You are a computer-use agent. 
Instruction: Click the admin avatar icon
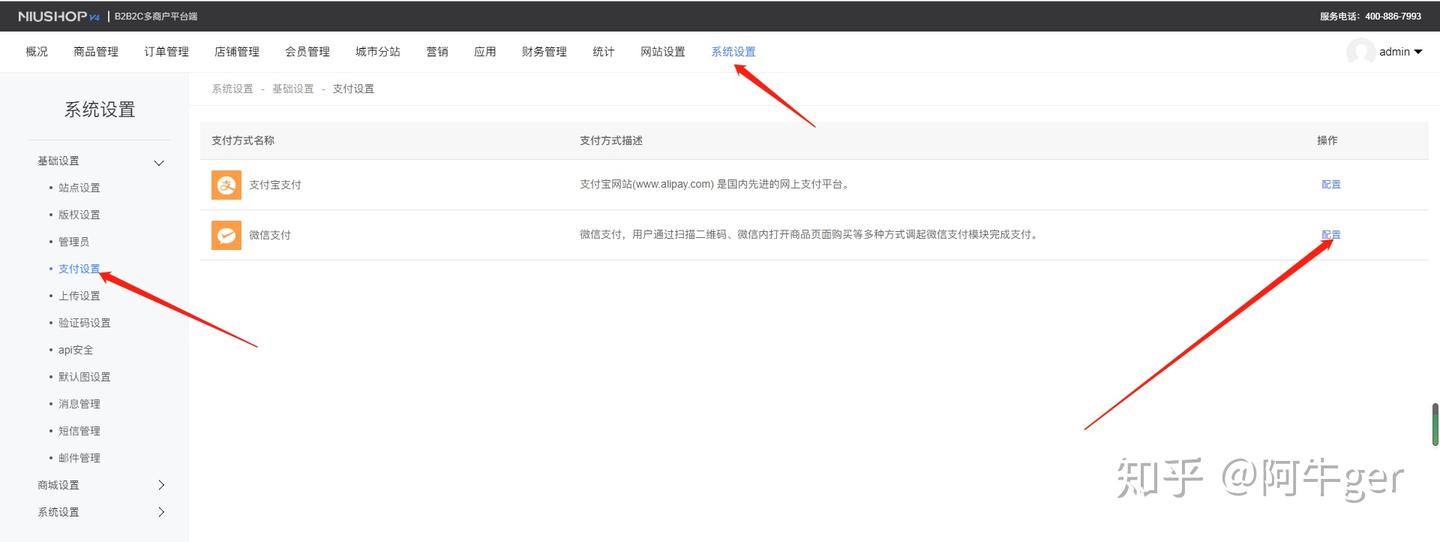click(x=1361, y=52)
